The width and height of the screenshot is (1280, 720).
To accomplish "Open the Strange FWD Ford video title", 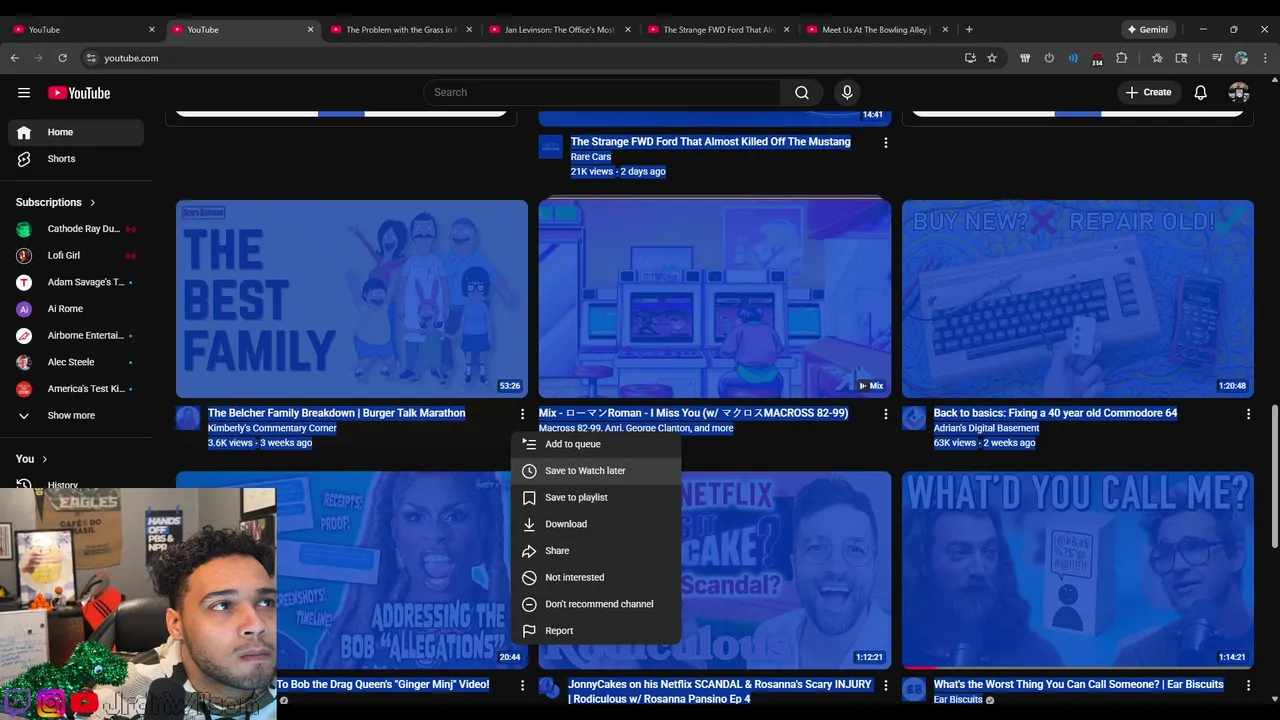I will pyautogui.click(x=711, y=142).
